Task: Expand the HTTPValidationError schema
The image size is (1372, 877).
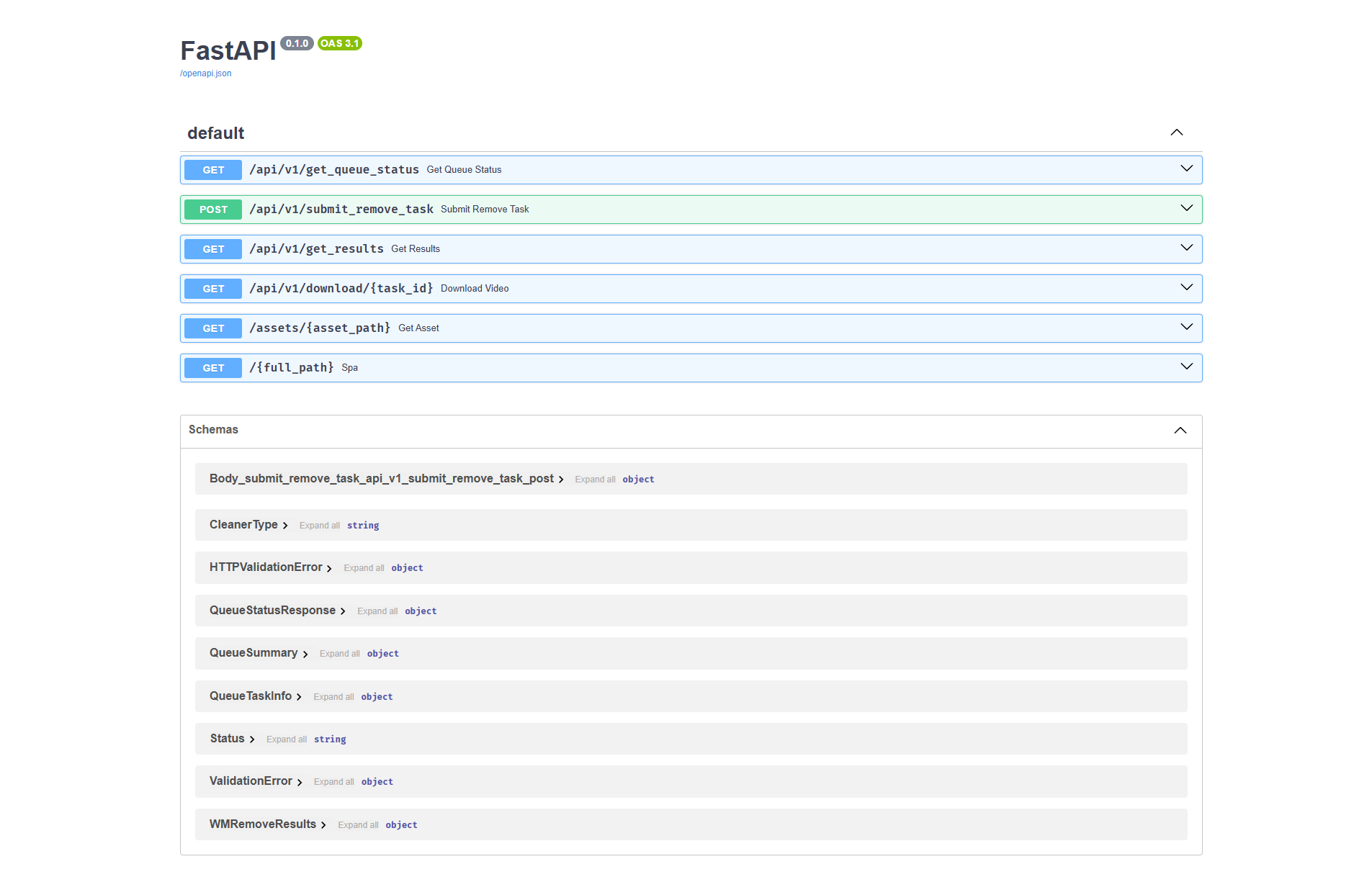Action: point(271,567)
